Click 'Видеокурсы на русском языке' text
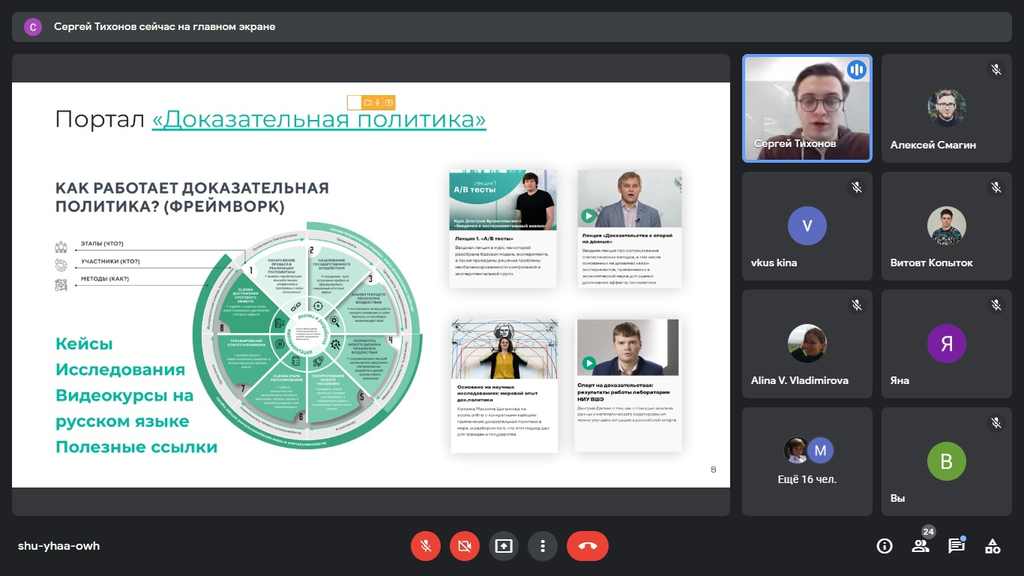This screenshot has width=1024, height=576. 124,408
